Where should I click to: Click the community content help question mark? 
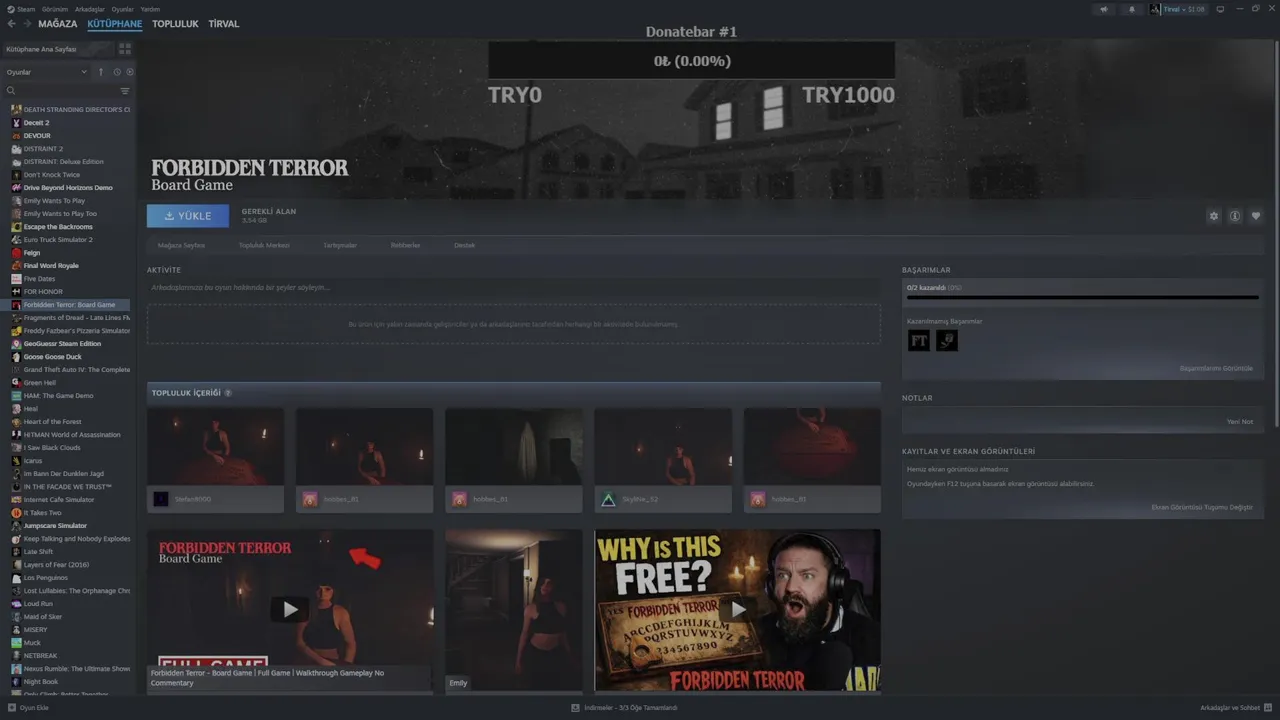[x=228, y=393]
